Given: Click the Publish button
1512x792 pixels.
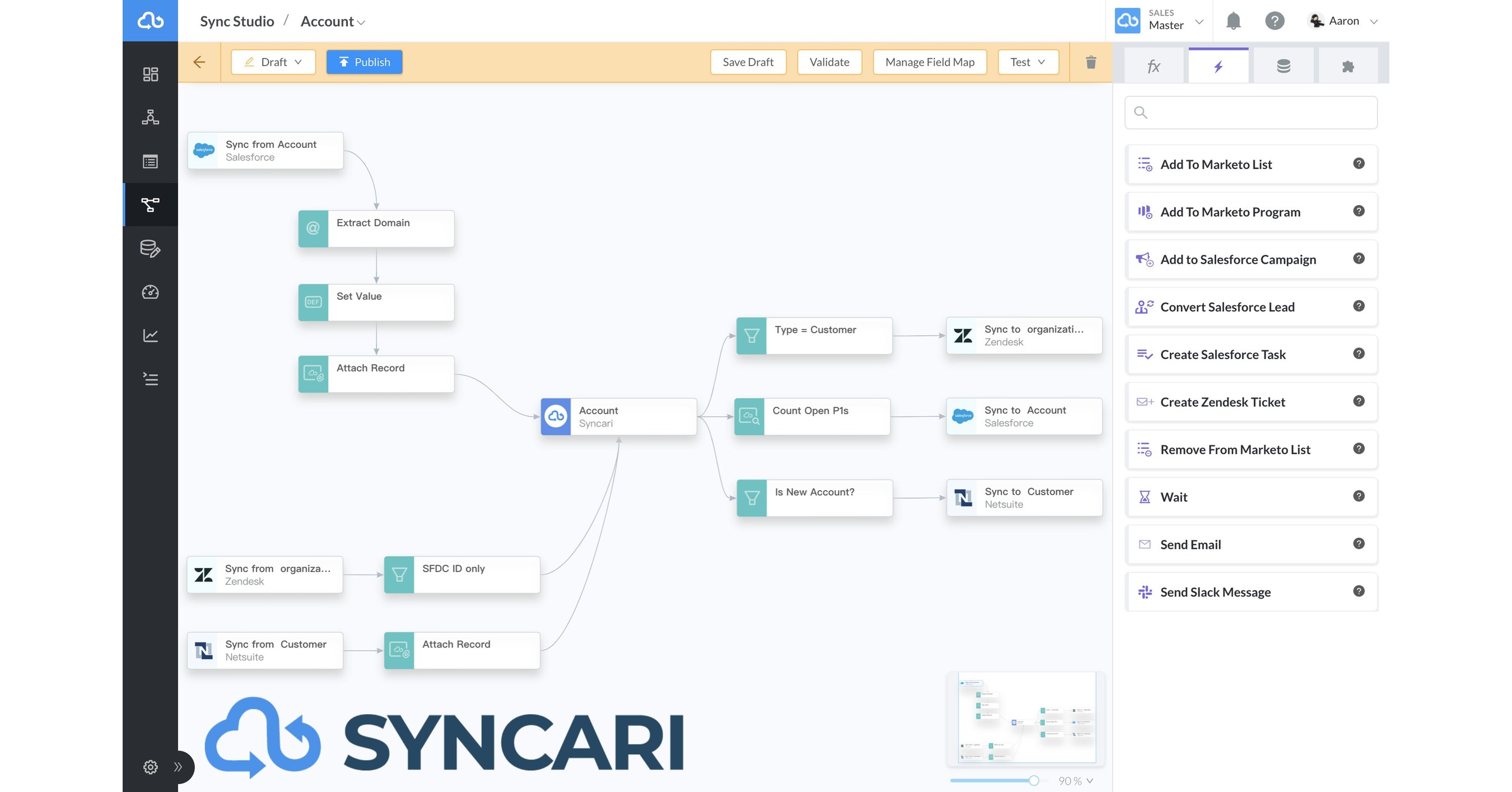Looking at the screenshot, I should coord(364,62).
